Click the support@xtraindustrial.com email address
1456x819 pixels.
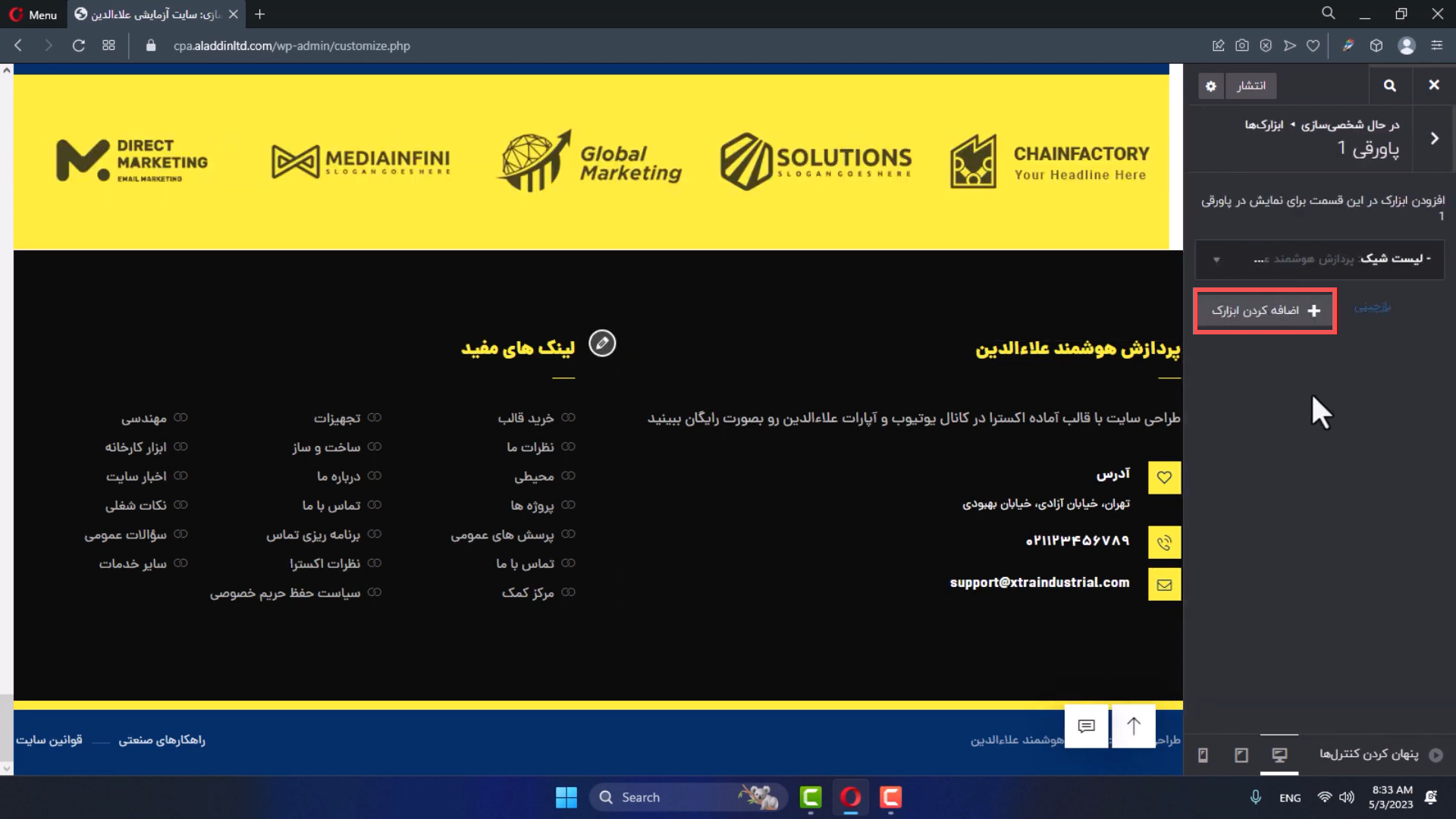[1040, 582]
